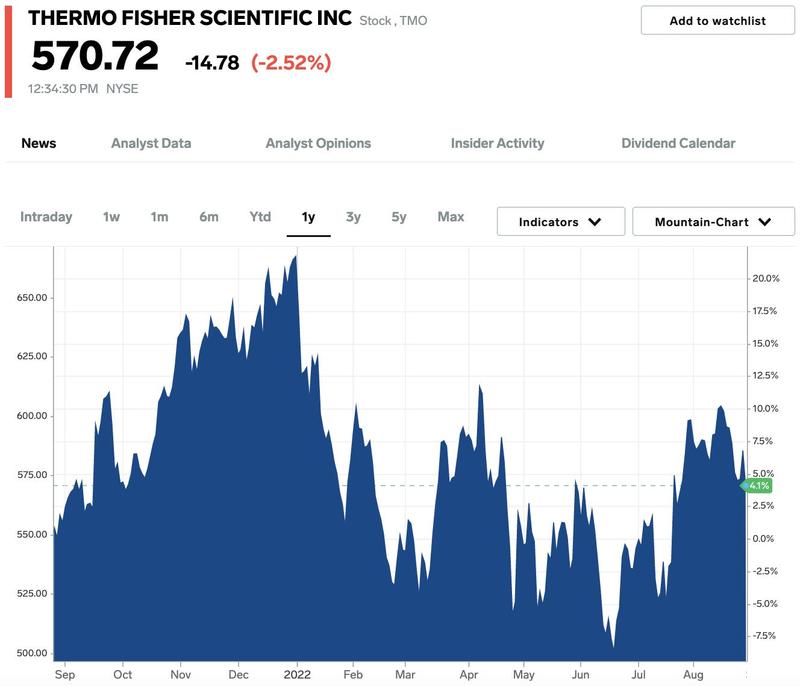Click the 570.72 current price
This screenshot has width=800, height=686.
(x=95, y=56)
